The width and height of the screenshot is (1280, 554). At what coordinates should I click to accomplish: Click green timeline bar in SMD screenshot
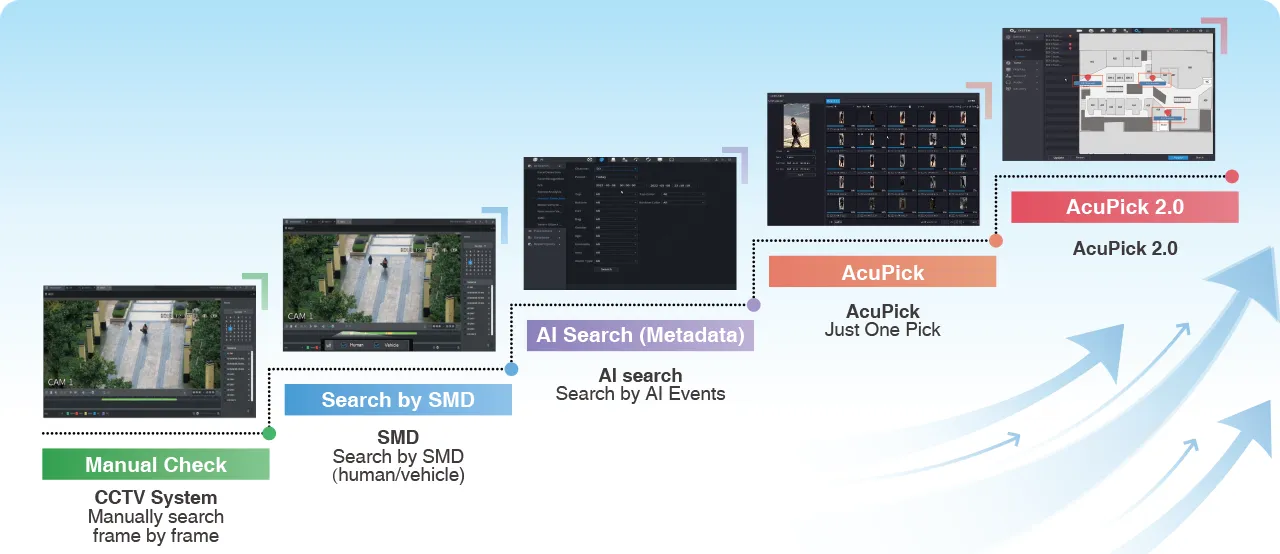click(x=378, y=333)
